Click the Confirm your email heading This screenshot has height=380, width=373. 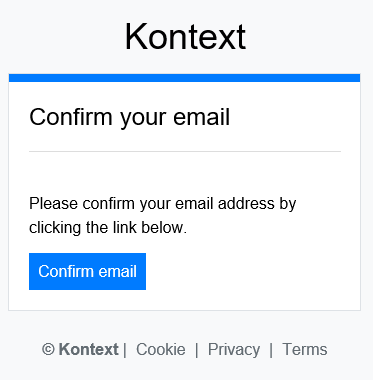[129, 117]
